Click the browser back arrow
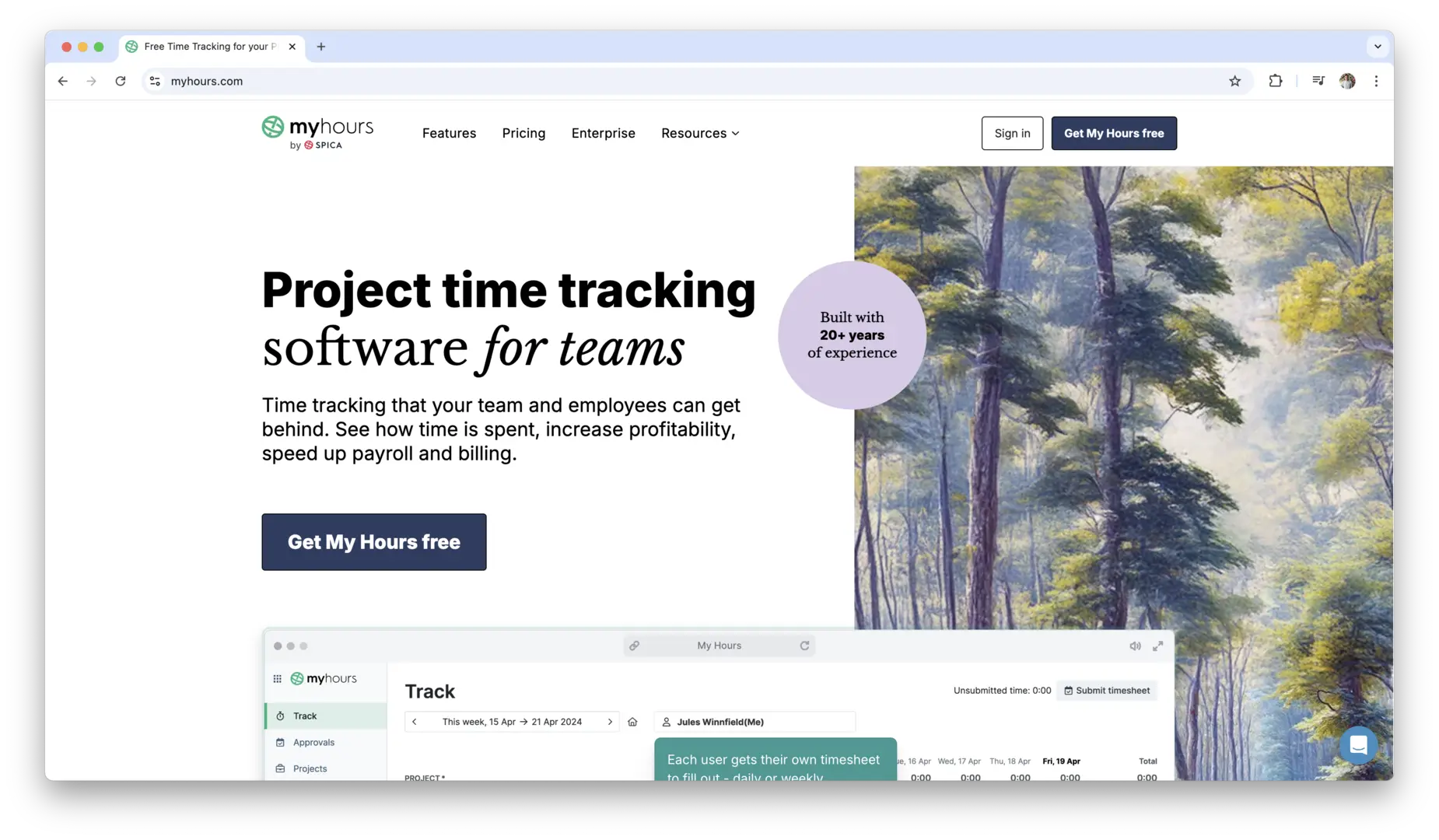The height and width of the screenshot is (840, 1439). tap(63, 81)
